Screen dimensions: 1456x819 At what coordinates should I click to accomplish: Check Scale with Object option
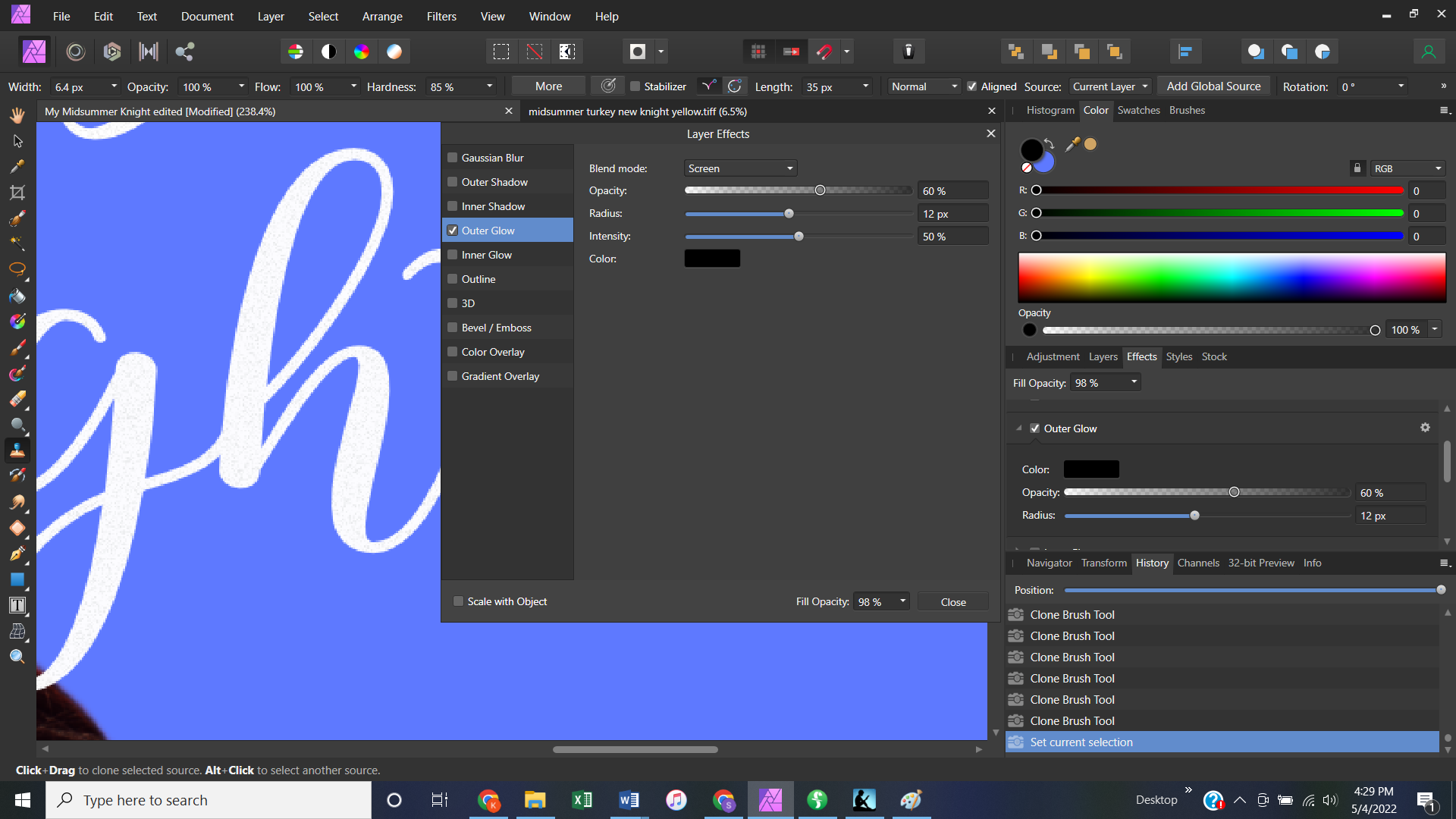tap(458, 601)
